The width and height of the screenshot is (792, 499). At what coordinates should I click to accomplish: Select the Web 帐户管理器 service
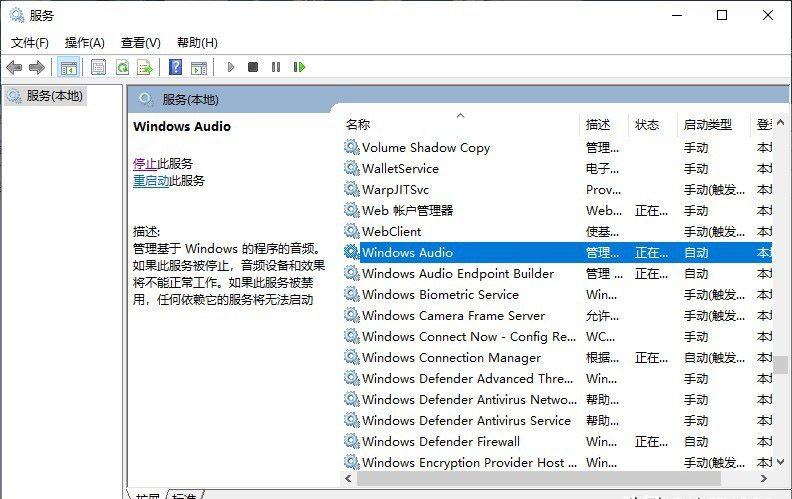click(x=407, y=210)
